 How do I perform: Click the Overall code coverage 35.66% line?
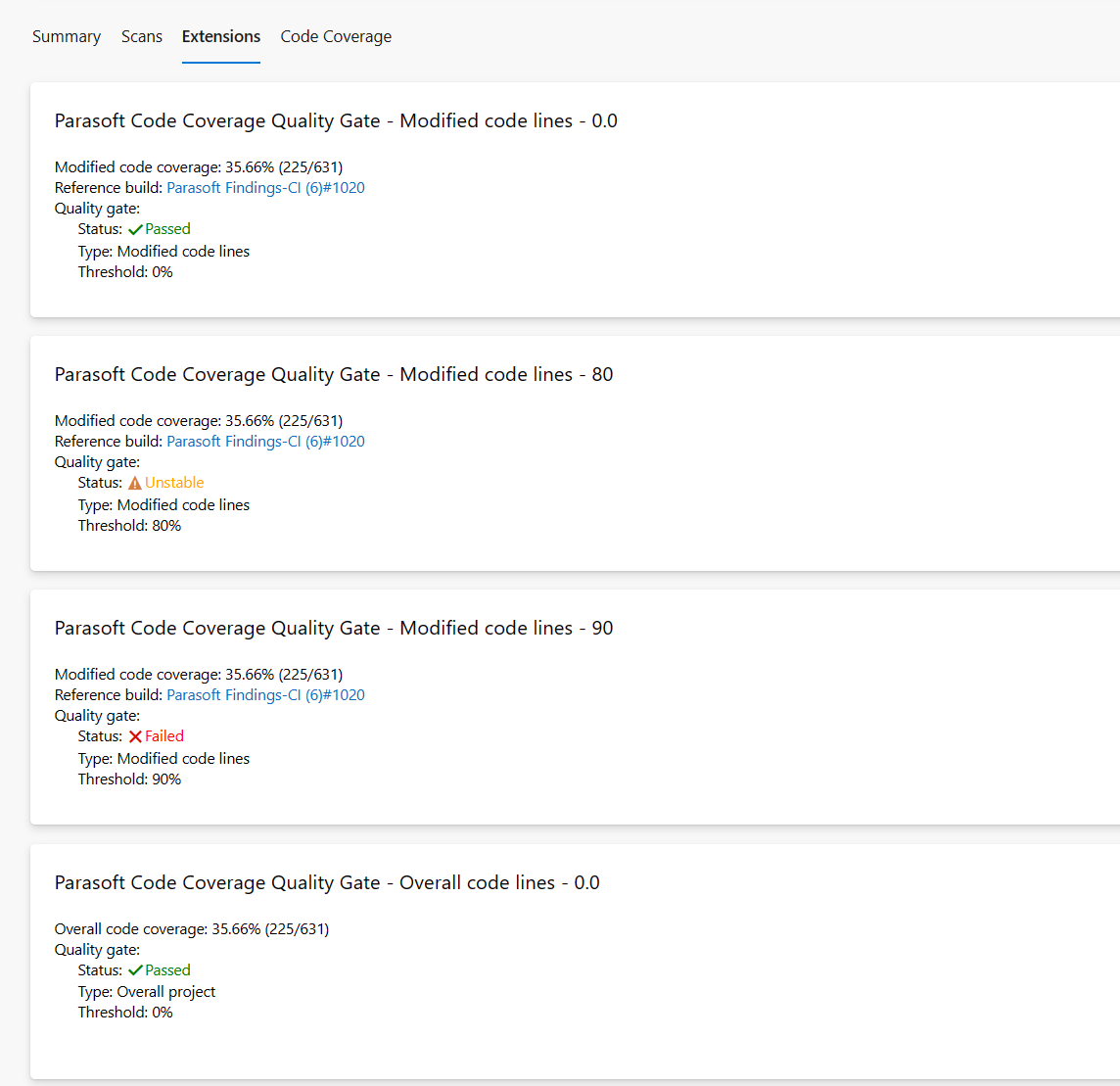tap(192, 929)
